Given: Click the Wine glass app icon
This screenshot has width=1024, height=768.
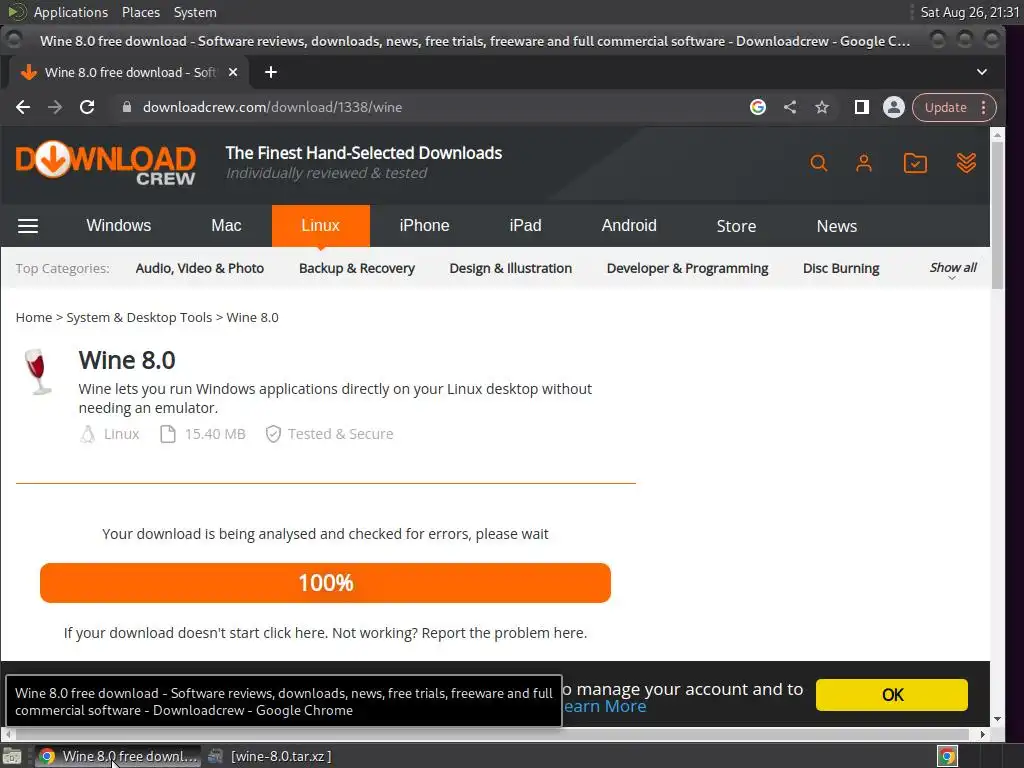Looking at the screenshot, I should 37,372.
